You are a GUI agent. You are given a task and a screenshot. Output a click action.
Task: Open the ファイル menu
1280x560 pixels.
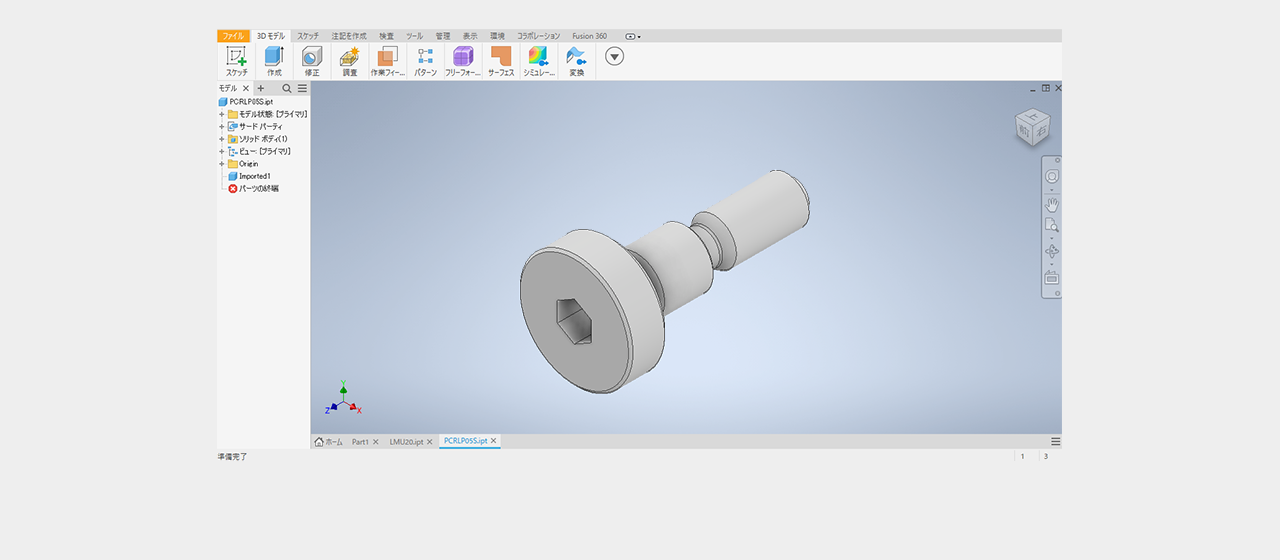233,36
